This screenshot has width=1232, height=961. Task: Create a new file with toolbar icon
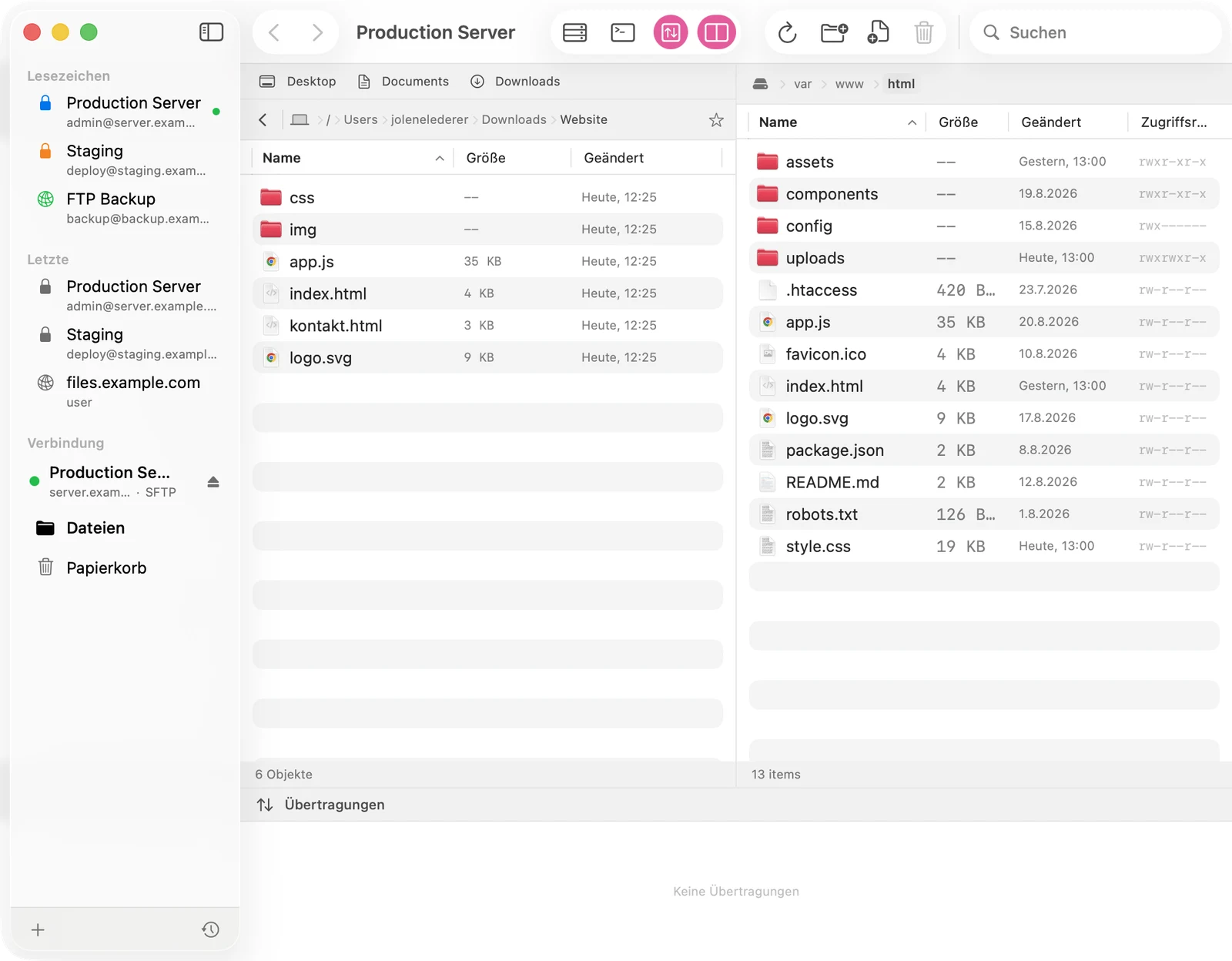(878, 32)
